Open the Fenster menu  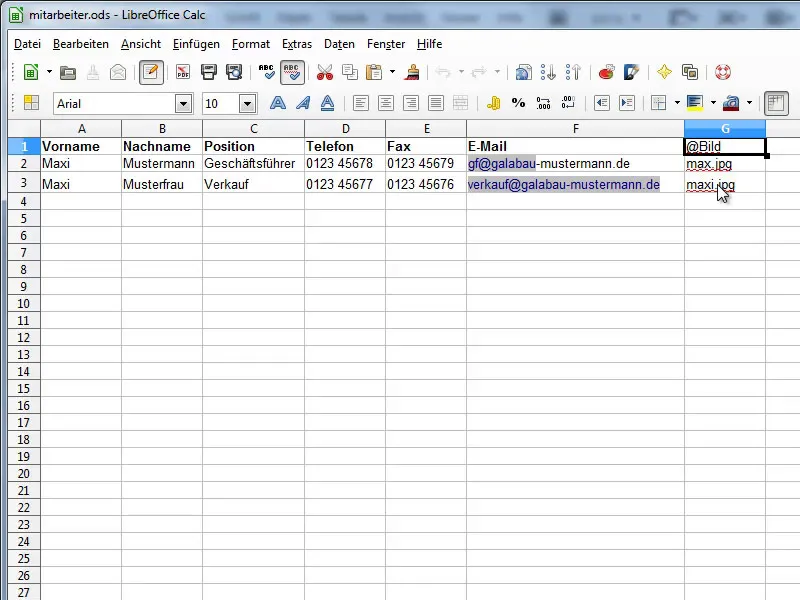[x=386, y=44]
